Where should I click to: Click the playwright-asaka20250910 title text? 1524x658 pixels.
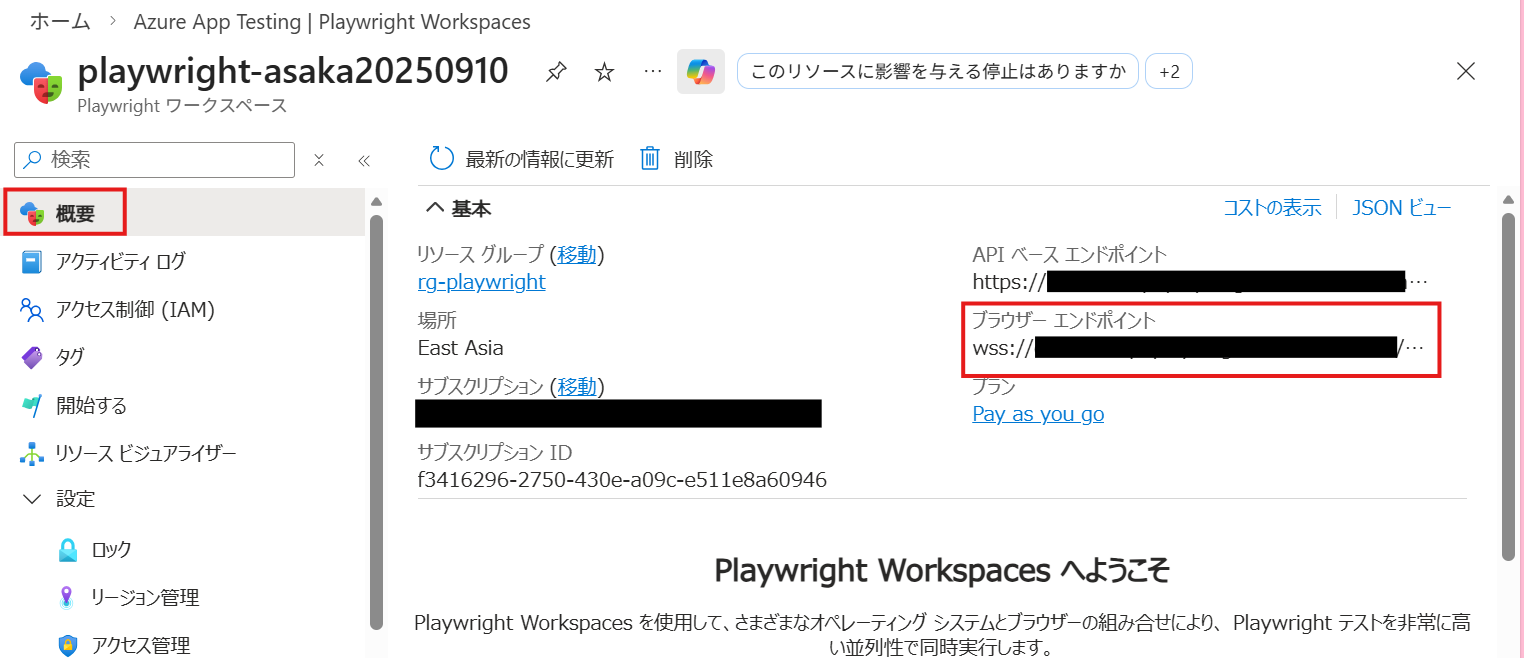pyautogui.click(x=293, y=71)
